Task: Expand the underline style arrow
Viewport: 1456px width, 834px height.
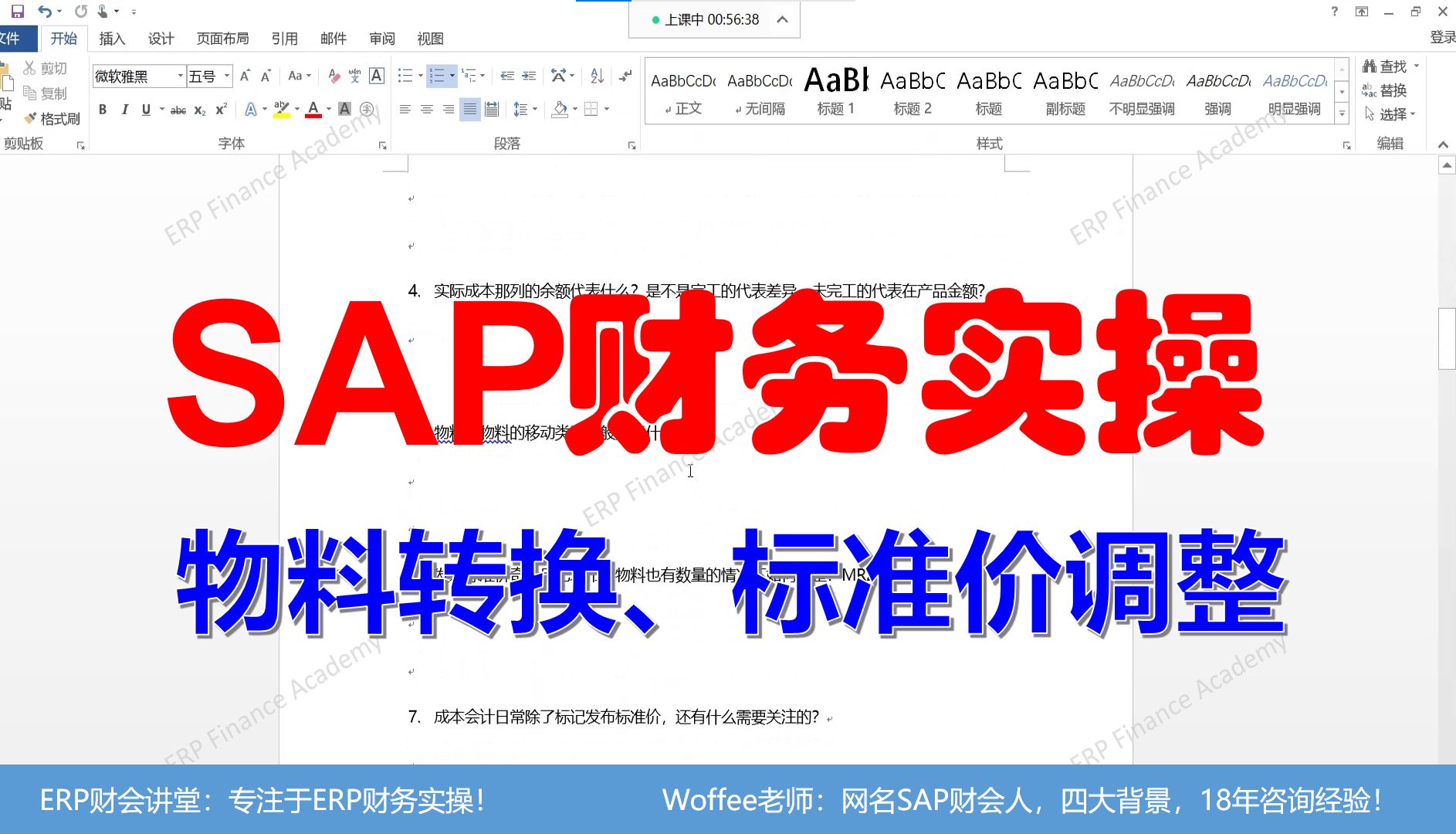Action: (x=161, y=110)
